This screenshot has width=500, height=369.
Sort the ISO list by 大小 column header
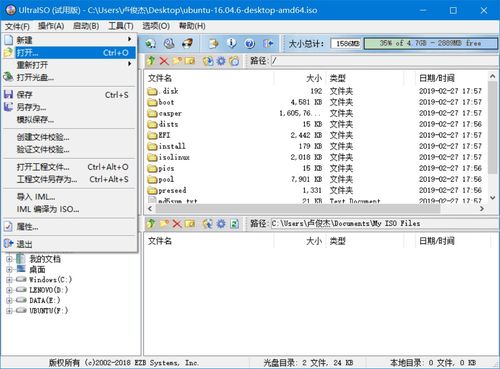click(300, 78)
